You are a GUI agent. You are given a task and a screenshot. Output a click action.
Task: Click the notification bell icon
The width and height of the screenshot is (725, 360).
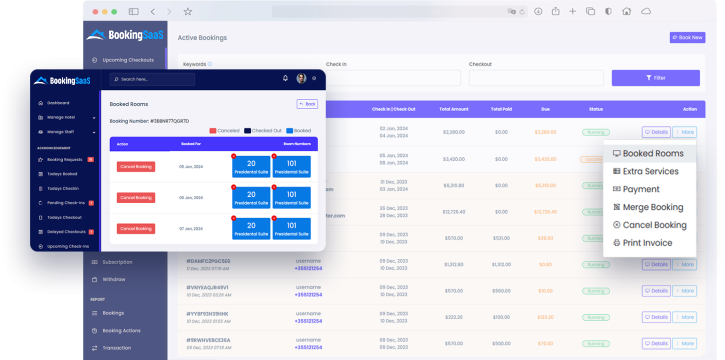click(285, 79)
